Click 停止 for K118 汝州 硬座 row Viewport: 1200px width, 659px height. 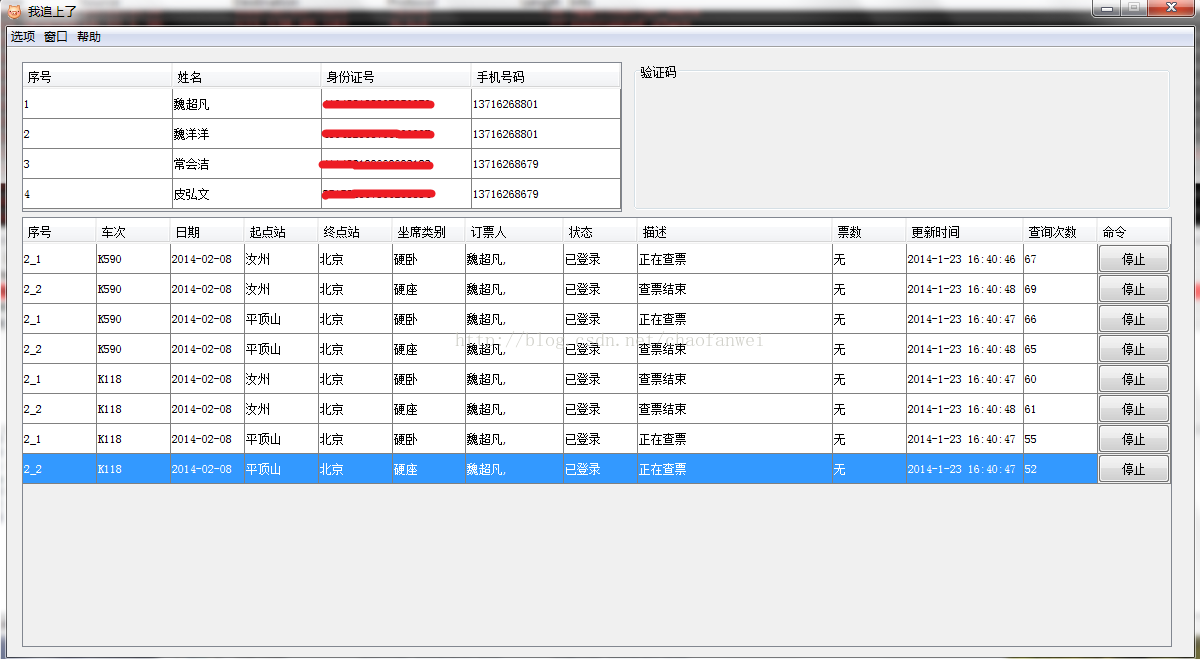(x=1133, y=409)
